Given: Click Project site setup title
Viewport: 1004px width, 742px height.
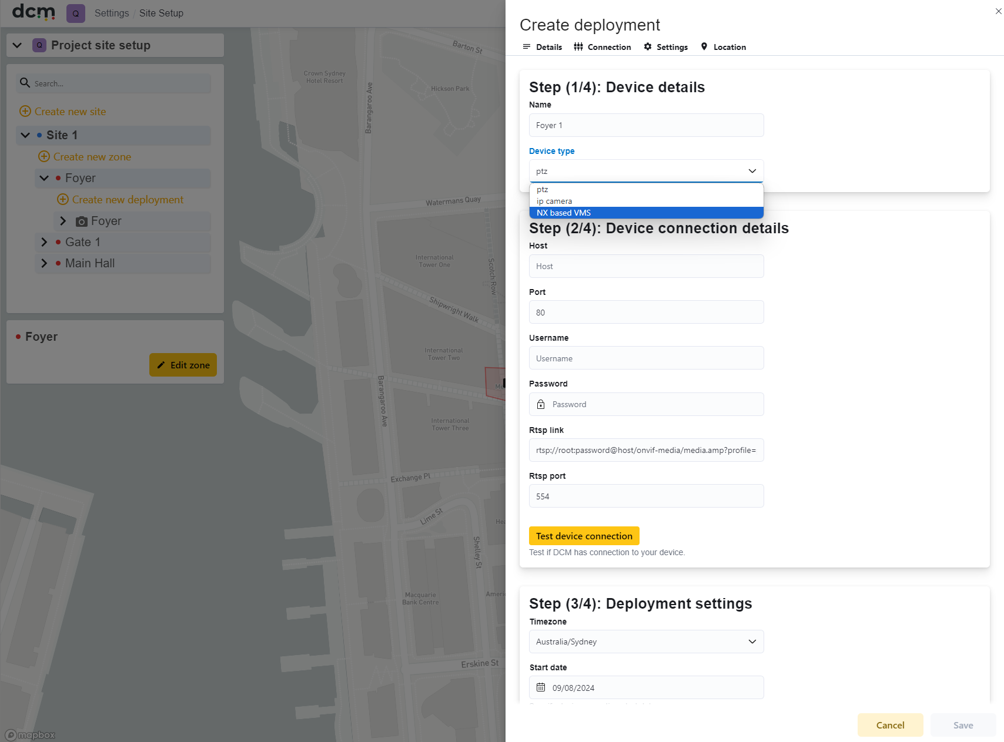Looking at the screenshot, I should (x=101, y=45).
